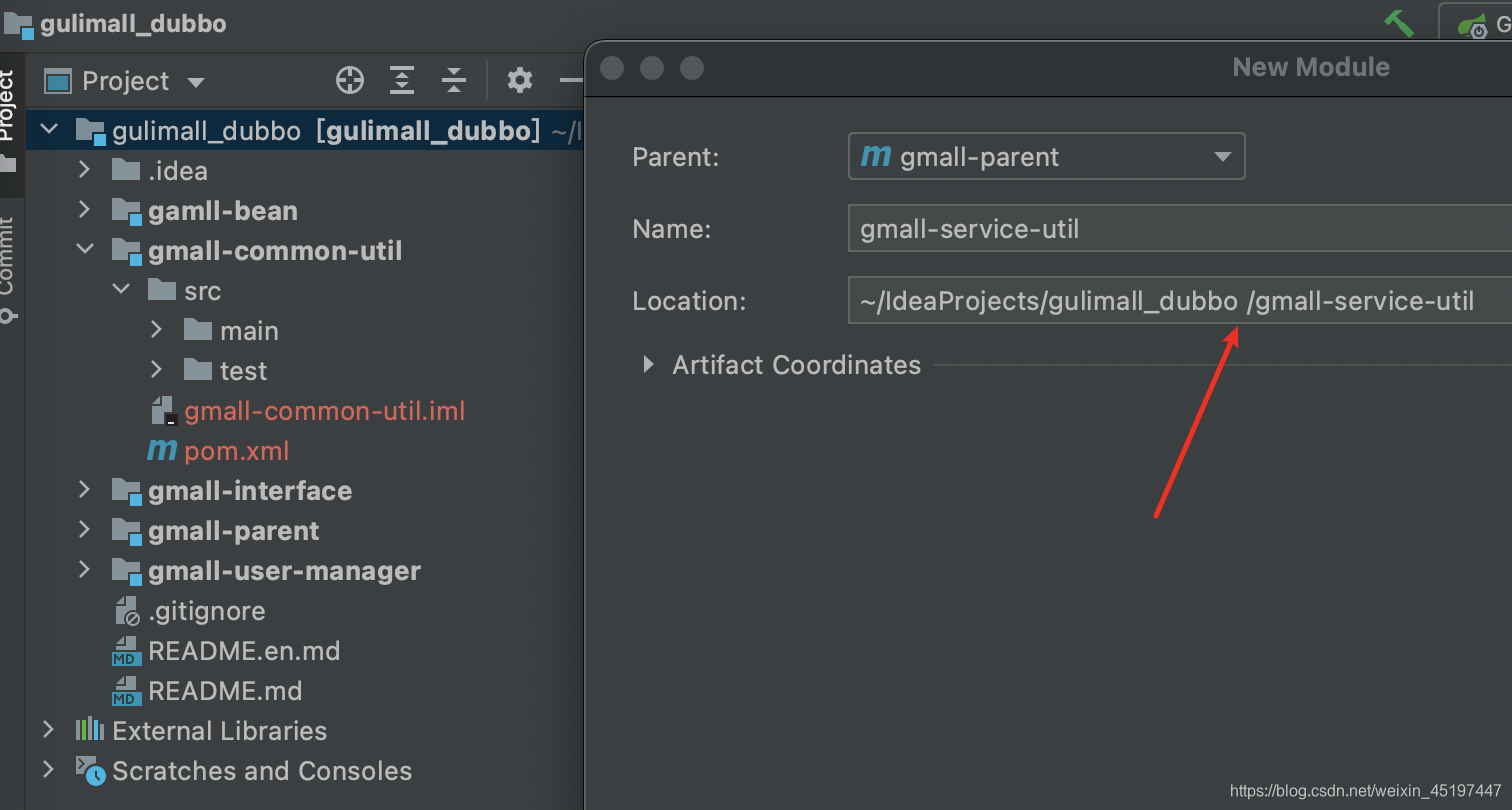Click the .gitignore file icon
The height and width of the screenshot is (810, 1512).
[x=126, y=611]
